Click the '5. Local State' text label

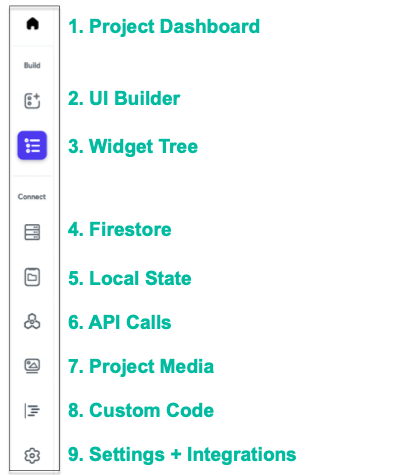[x=130, y=278]
